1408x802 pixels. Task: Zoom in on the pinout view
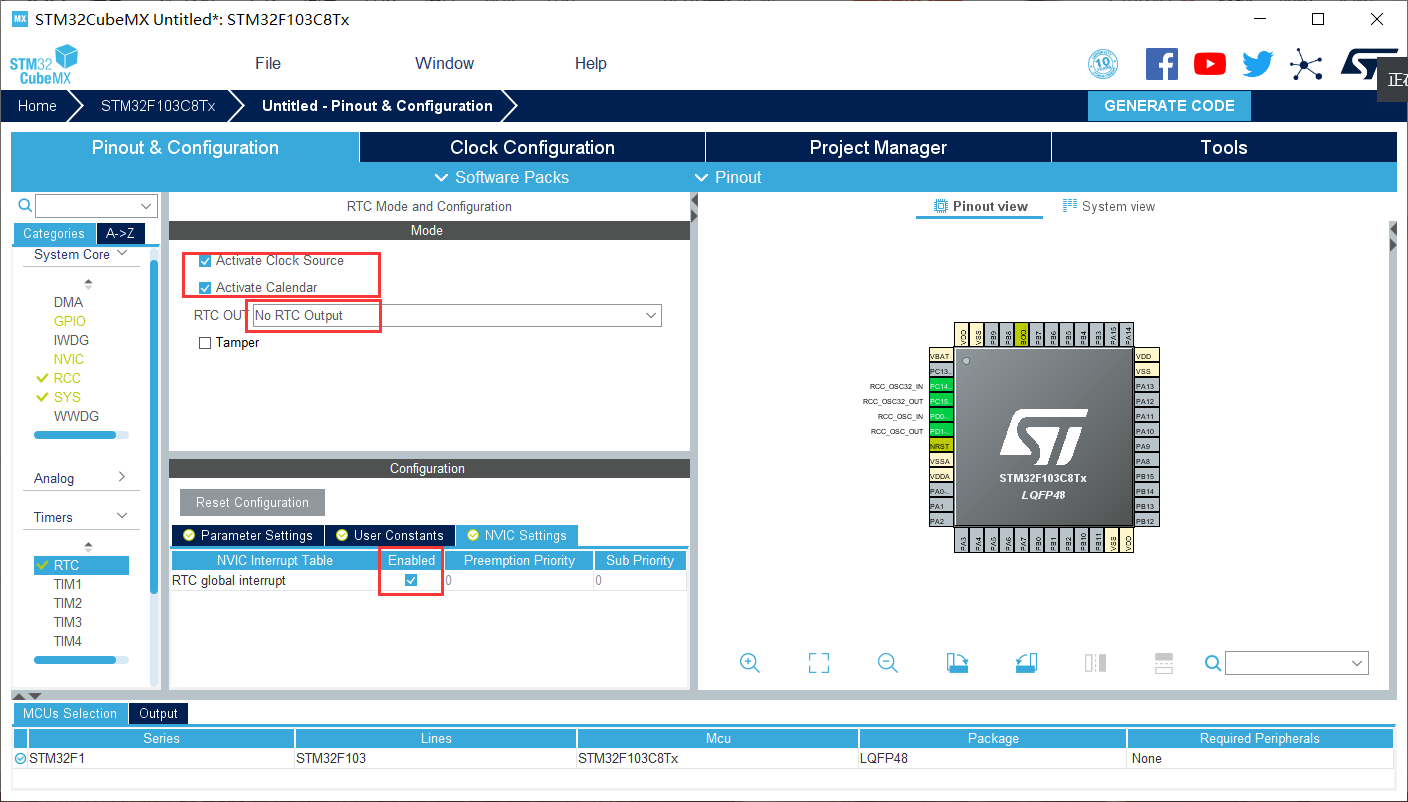(x=749, y=662)
